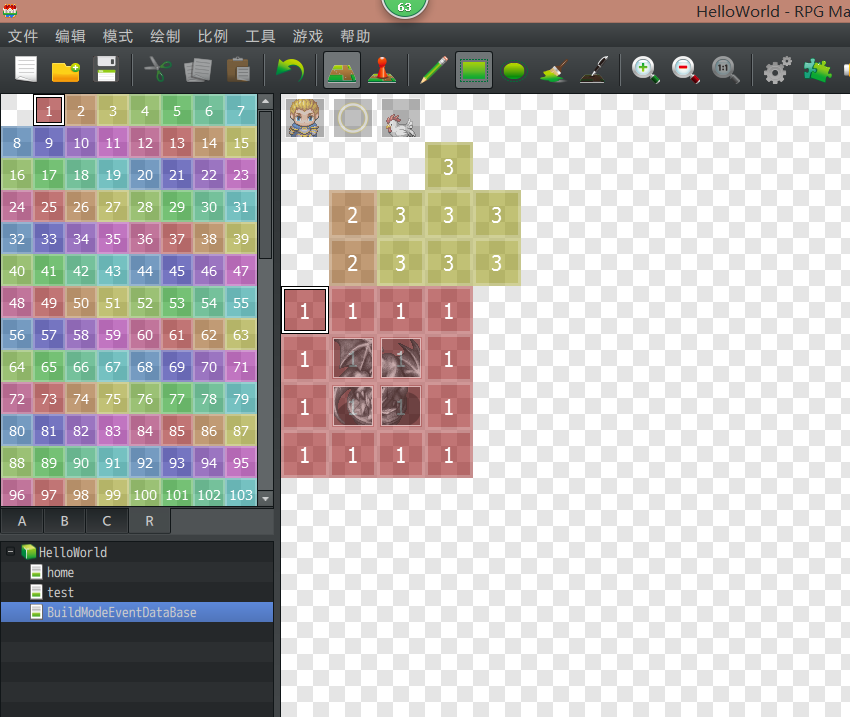Open the 游戏 menu
Image resolution: width=850 pixels, height=717 pixels.
pos(308,36)
